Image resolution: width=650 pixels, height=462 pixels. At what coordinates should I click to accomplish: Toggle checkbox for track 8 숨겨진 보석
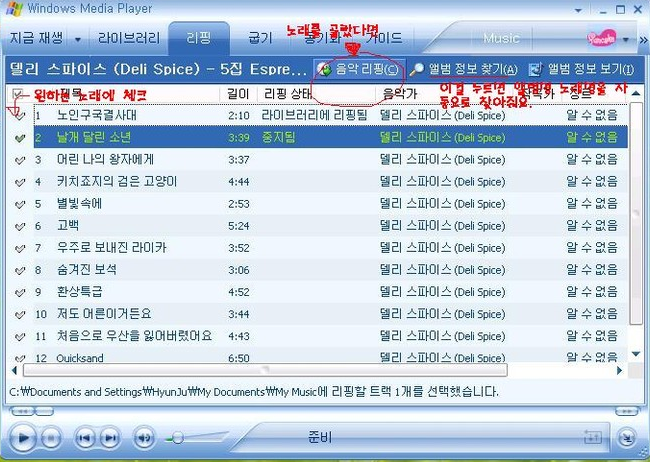click(x=19, y=270)
